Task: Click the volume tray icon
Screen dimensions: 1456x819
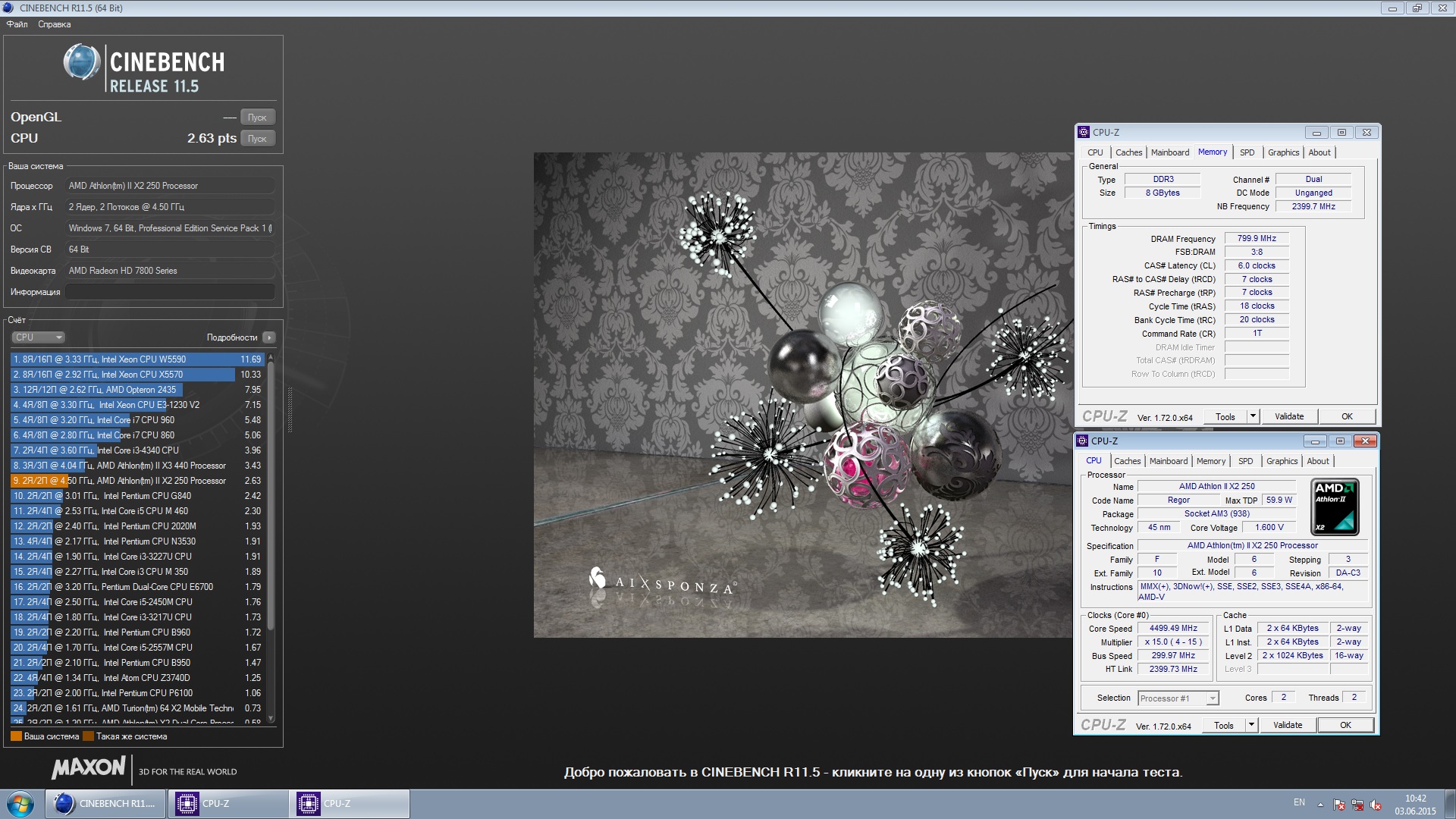Action: point(1376,805)
